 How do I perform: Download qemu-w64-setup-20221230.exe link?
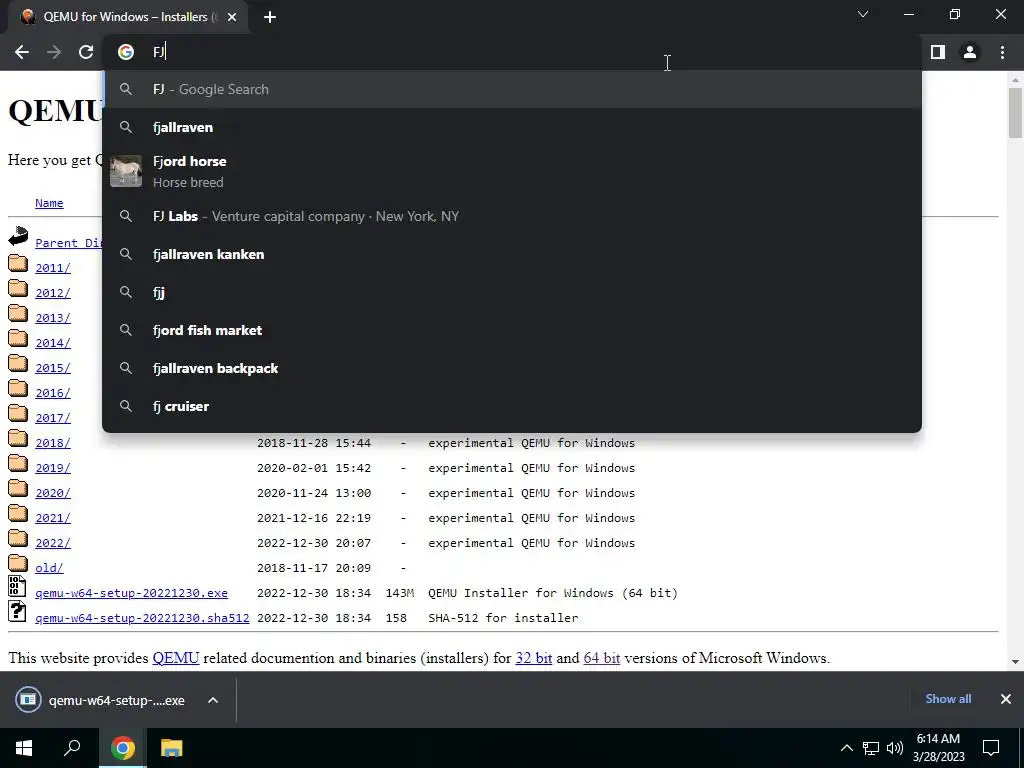tap(131, 593)
